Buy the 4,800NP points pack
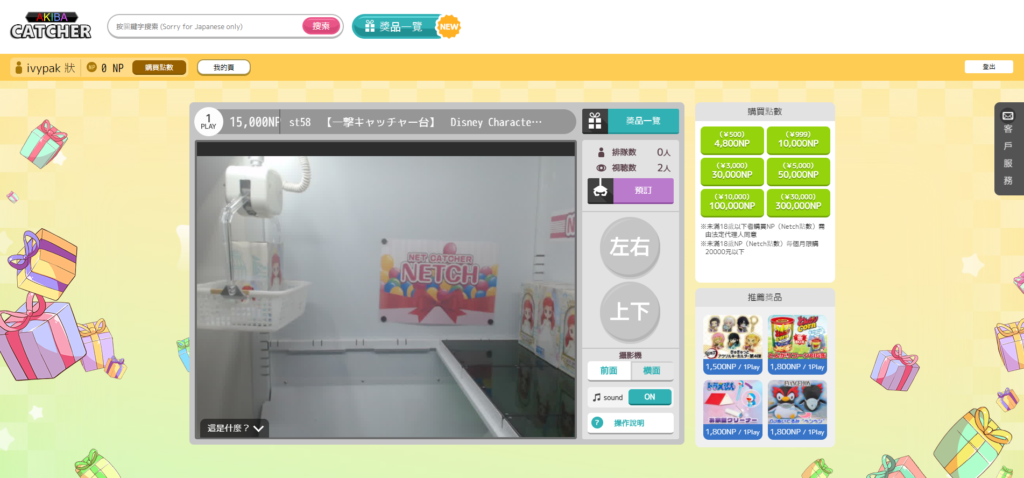 click(732, 140)
